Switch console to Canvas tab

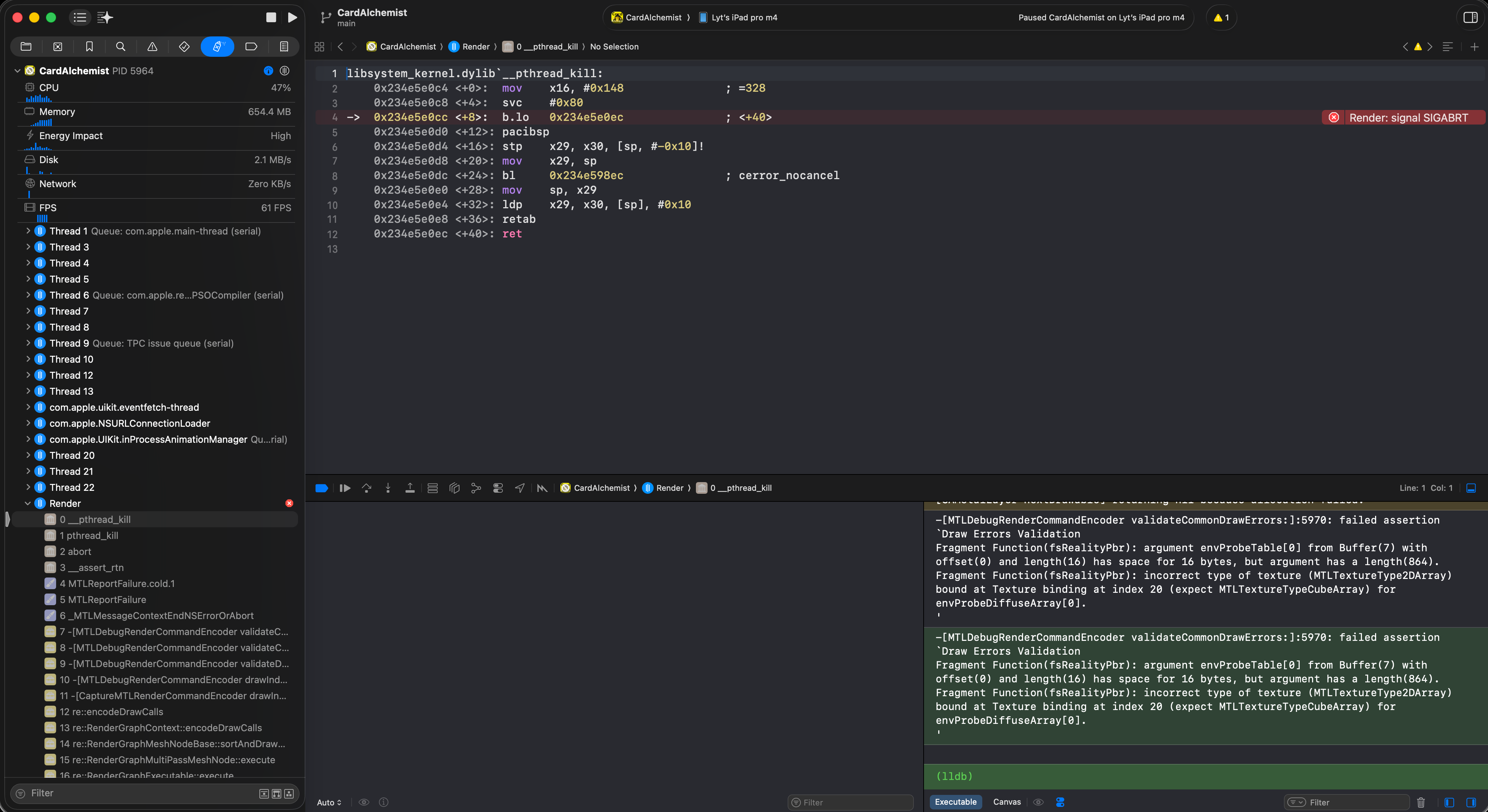1006,801
